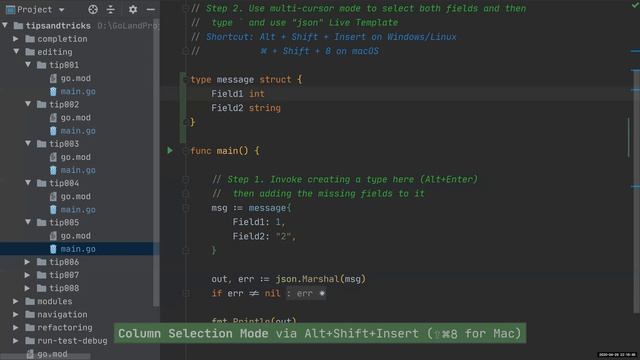This screenshot has width=640, height=360.
Task: Collapse the tip002 folder
Action: coord(28,104)
